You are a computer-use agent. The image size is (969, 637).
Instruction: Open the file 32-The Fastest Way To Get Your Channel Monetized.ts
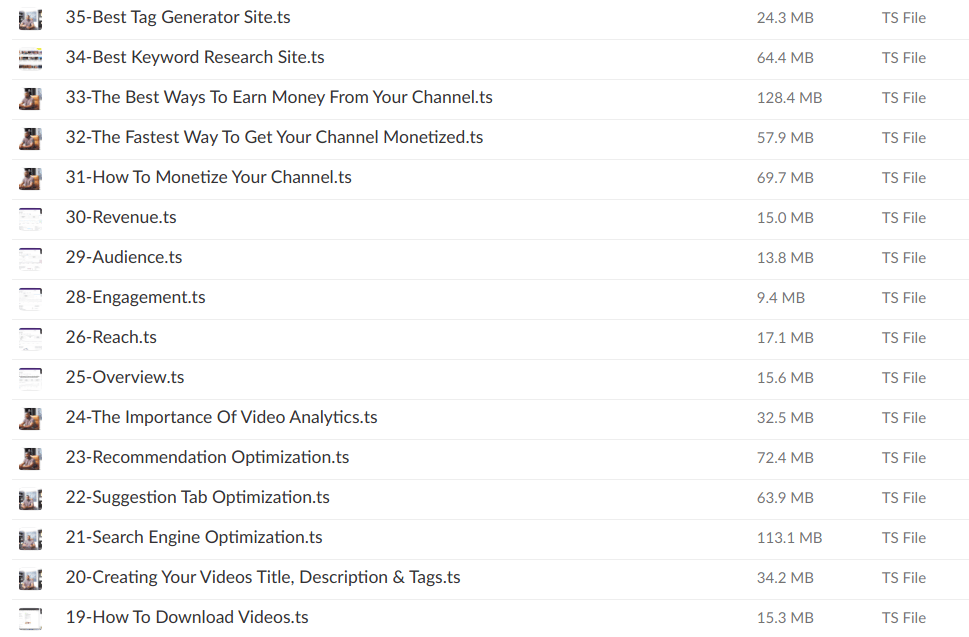(x=274, y=137)
